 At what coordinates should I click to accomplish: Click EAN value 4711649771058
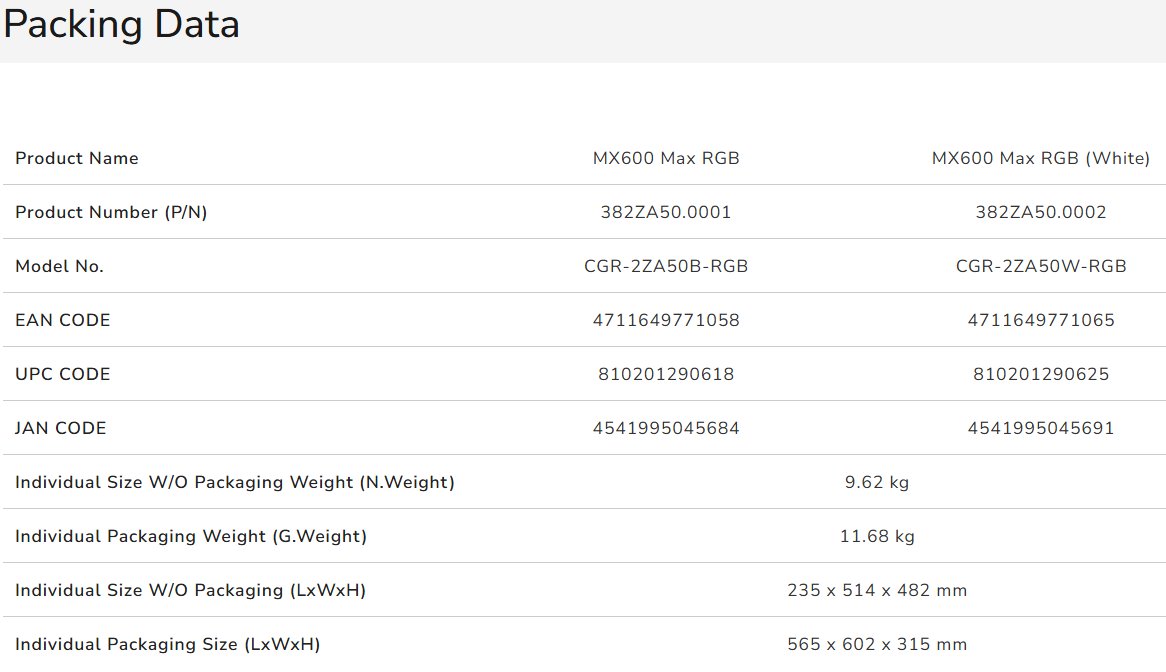point(666,320)
